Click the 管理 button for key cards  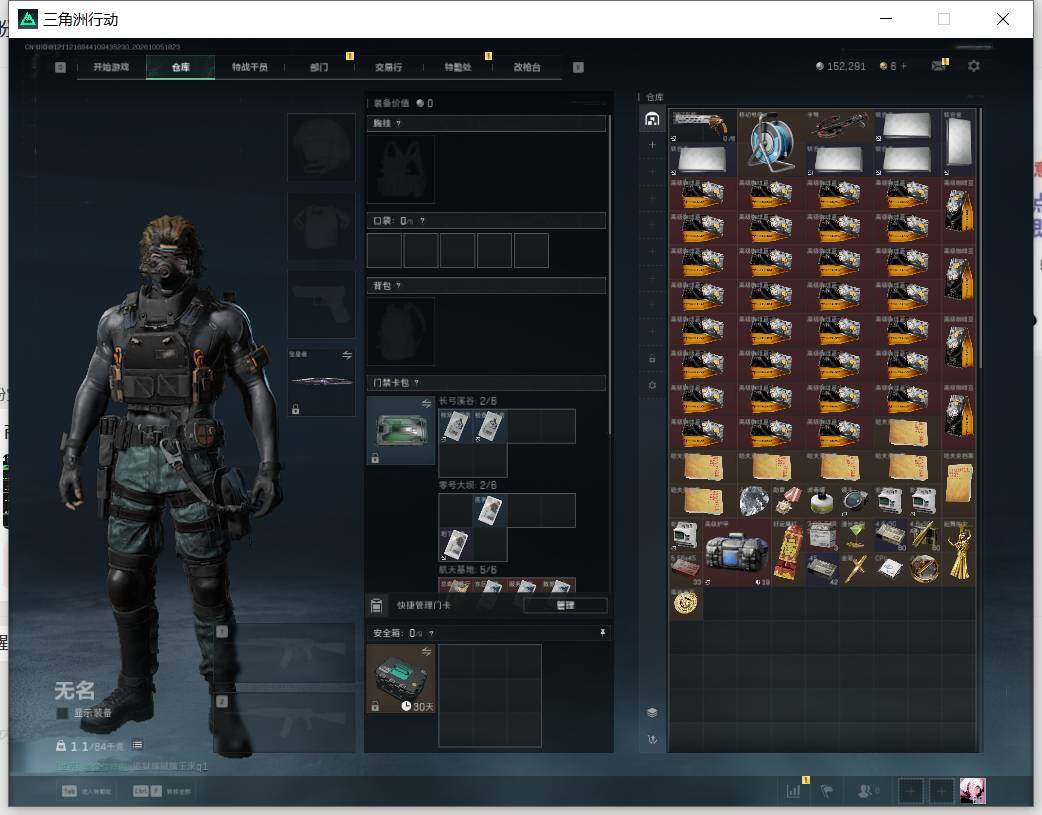565,605
